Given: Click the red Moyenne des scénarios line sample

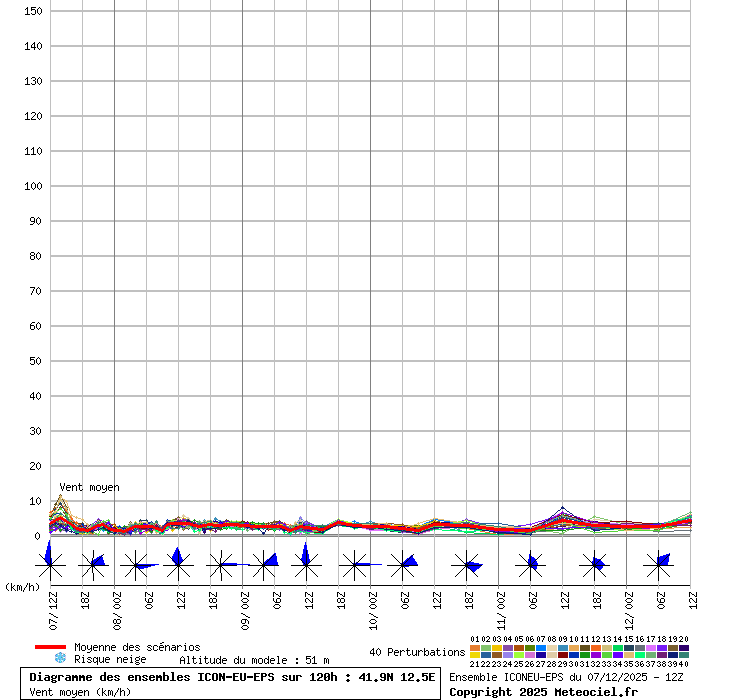Looking at the screenshot, I should [50, 647].
